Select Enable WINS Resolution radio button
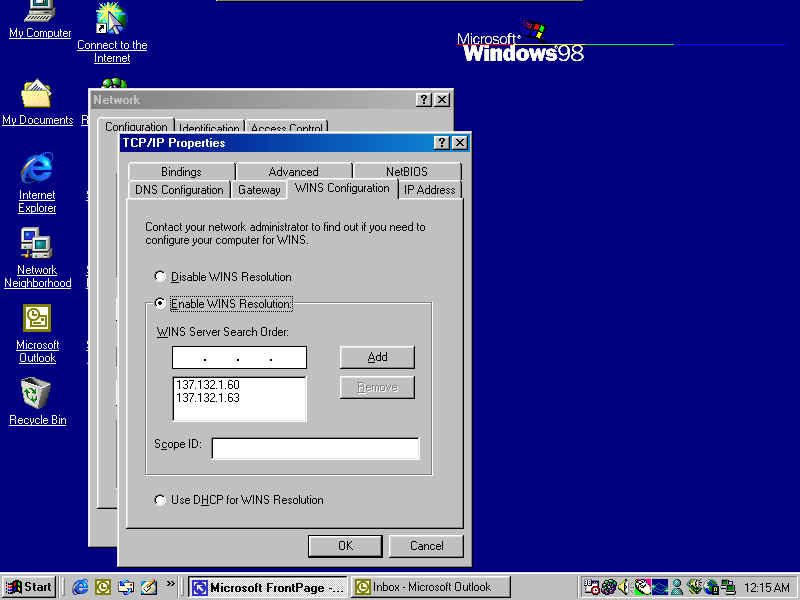 [160, 303]
